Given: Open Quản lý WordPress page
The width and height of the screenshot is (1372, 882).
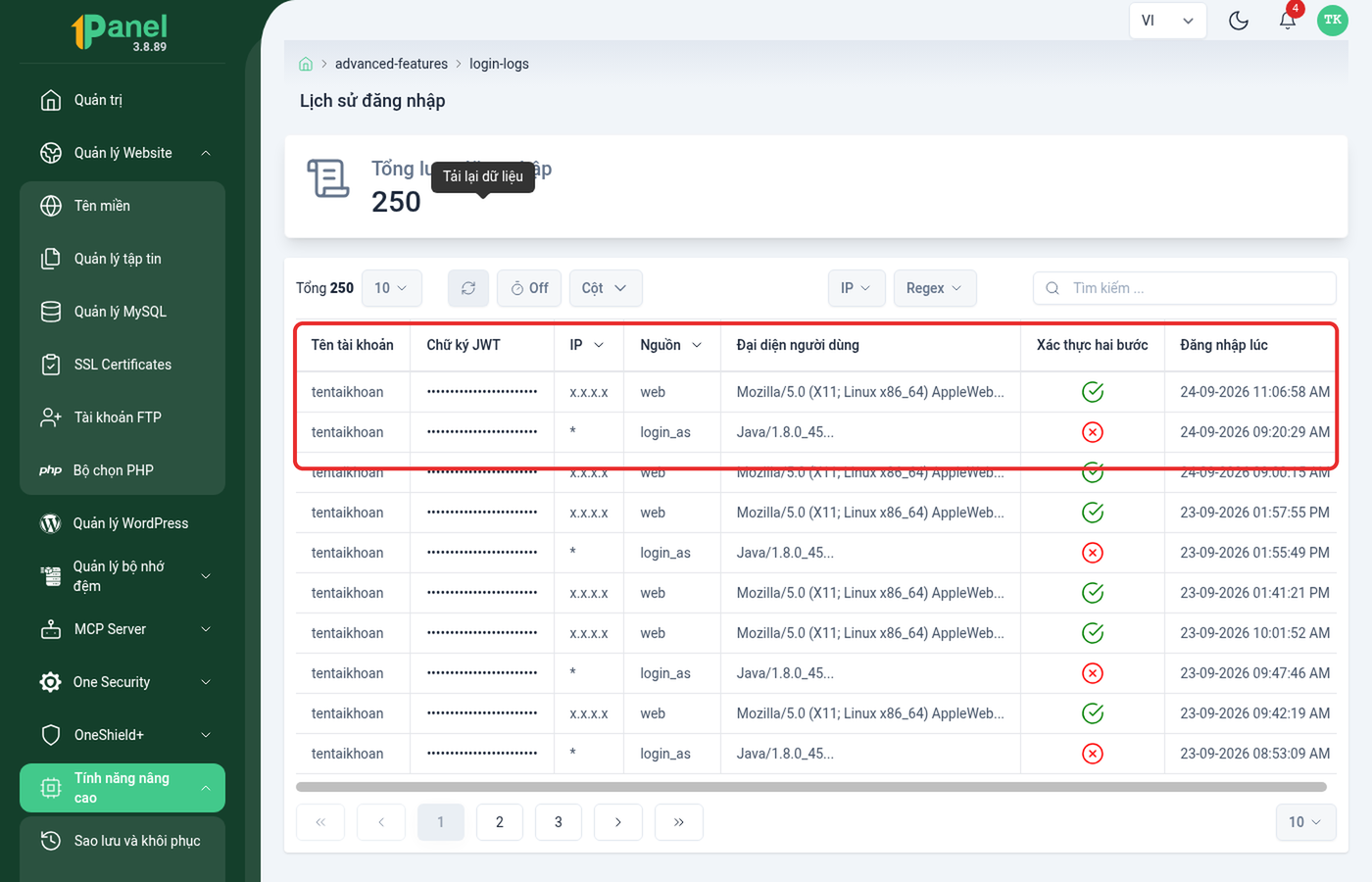Looking at the screenshot, I should tap(122, 523).
